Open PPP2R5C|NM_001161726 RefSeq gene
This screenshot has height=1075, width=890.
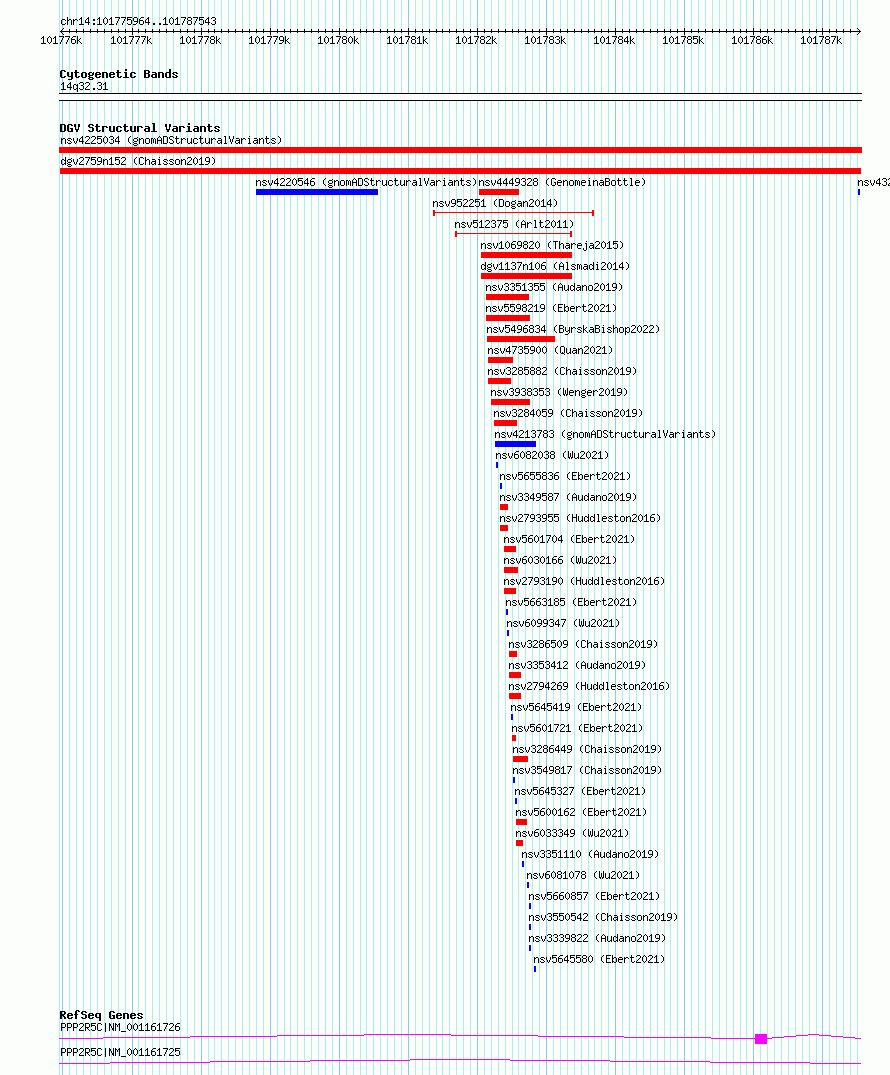(120, 1028)
